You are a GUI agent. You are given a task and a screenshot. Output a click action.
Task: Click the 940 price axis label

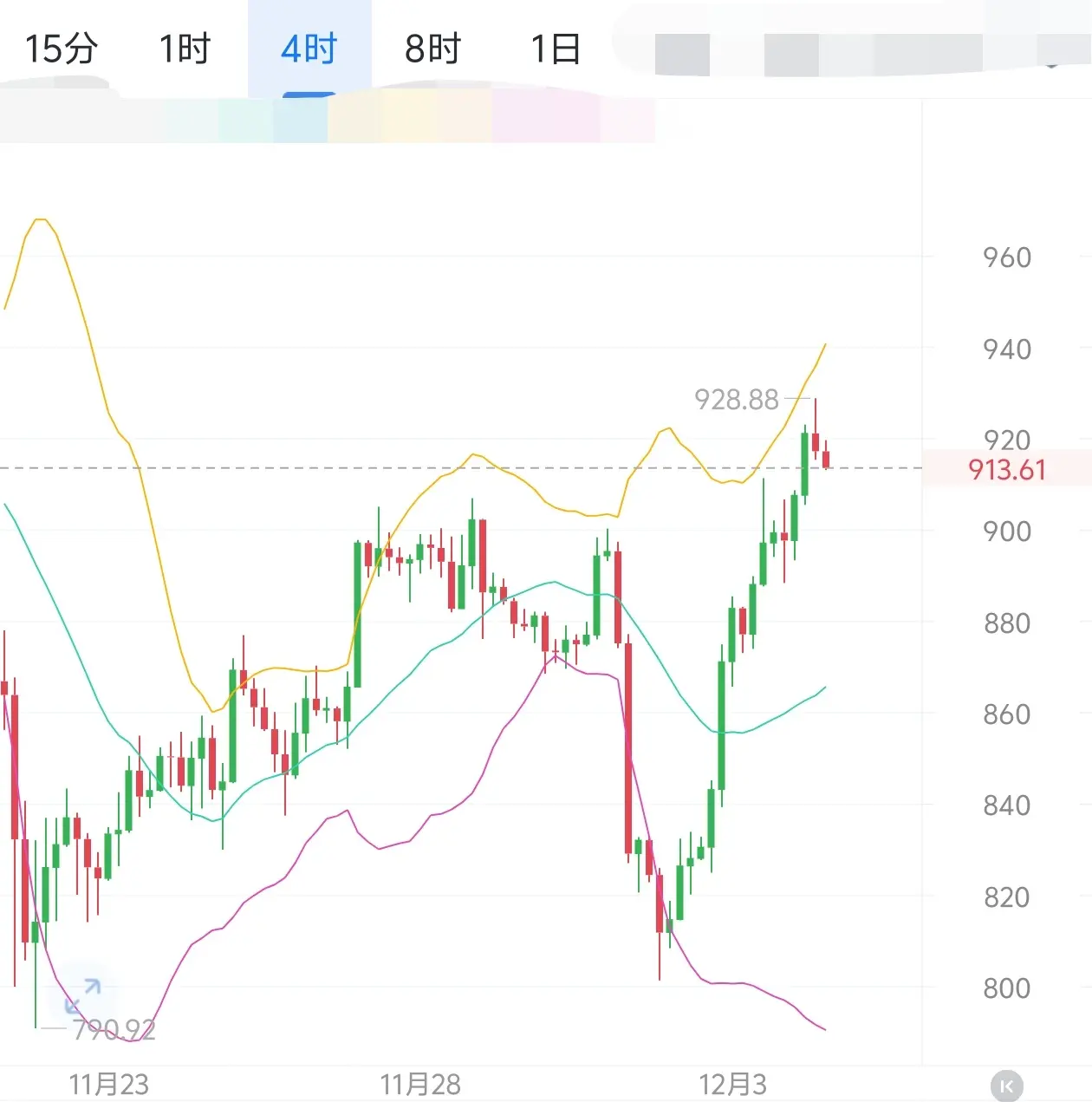1007,349
